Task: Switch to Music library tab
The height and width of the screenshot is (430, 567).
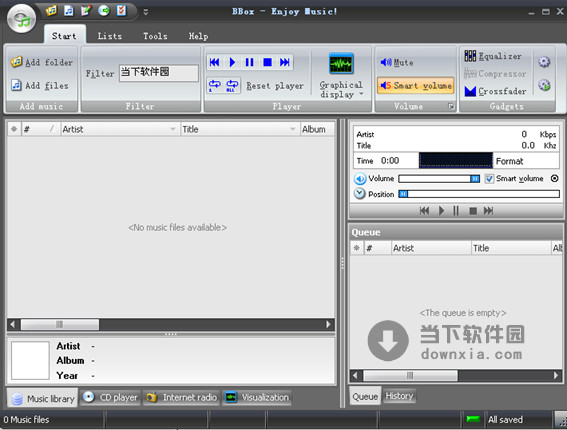Action: 43,398
